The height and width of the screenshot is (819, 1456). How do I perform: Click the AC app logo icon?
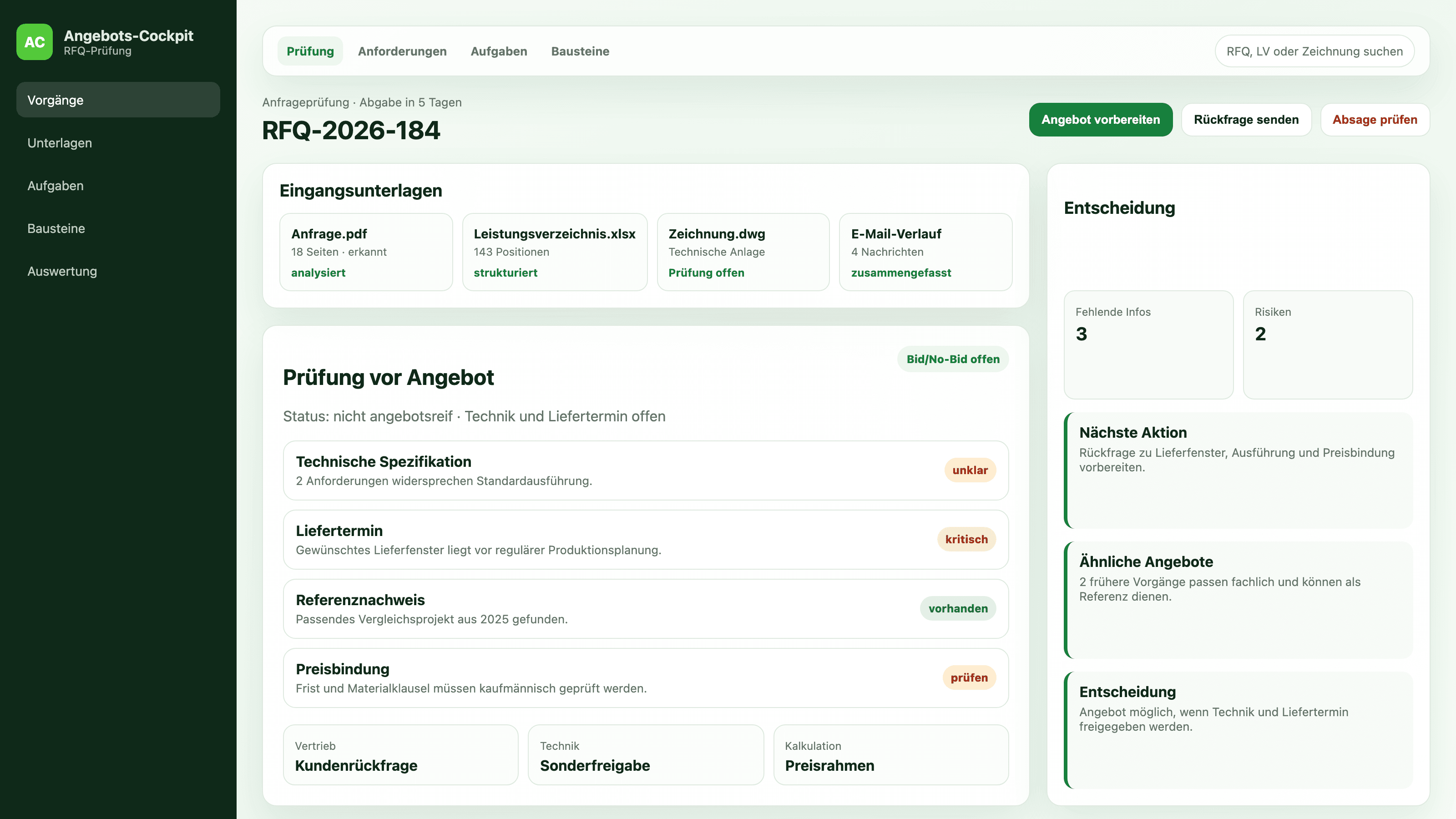pyautogui.click(x=35, y=42)
